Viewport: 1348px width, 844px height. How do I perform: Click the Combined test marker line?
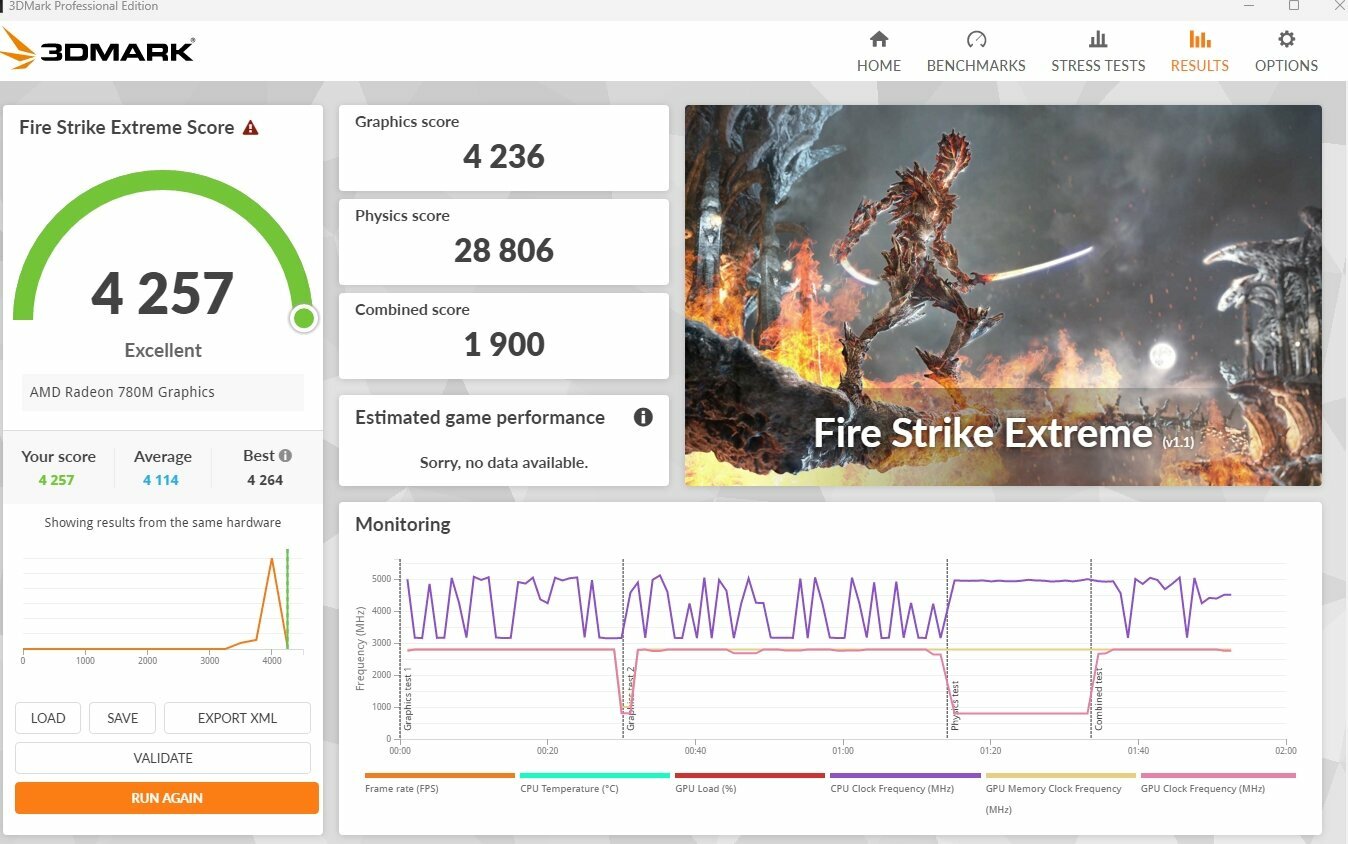(x=1091, y=648)
